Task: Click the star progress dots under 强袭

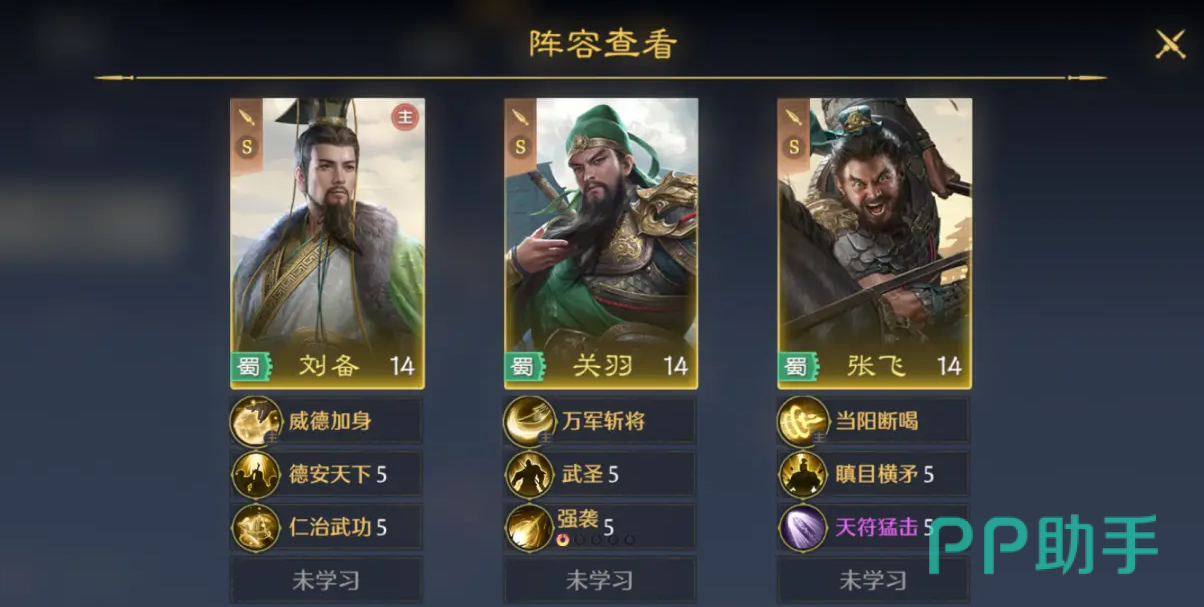Action: [x=596, y=540]
